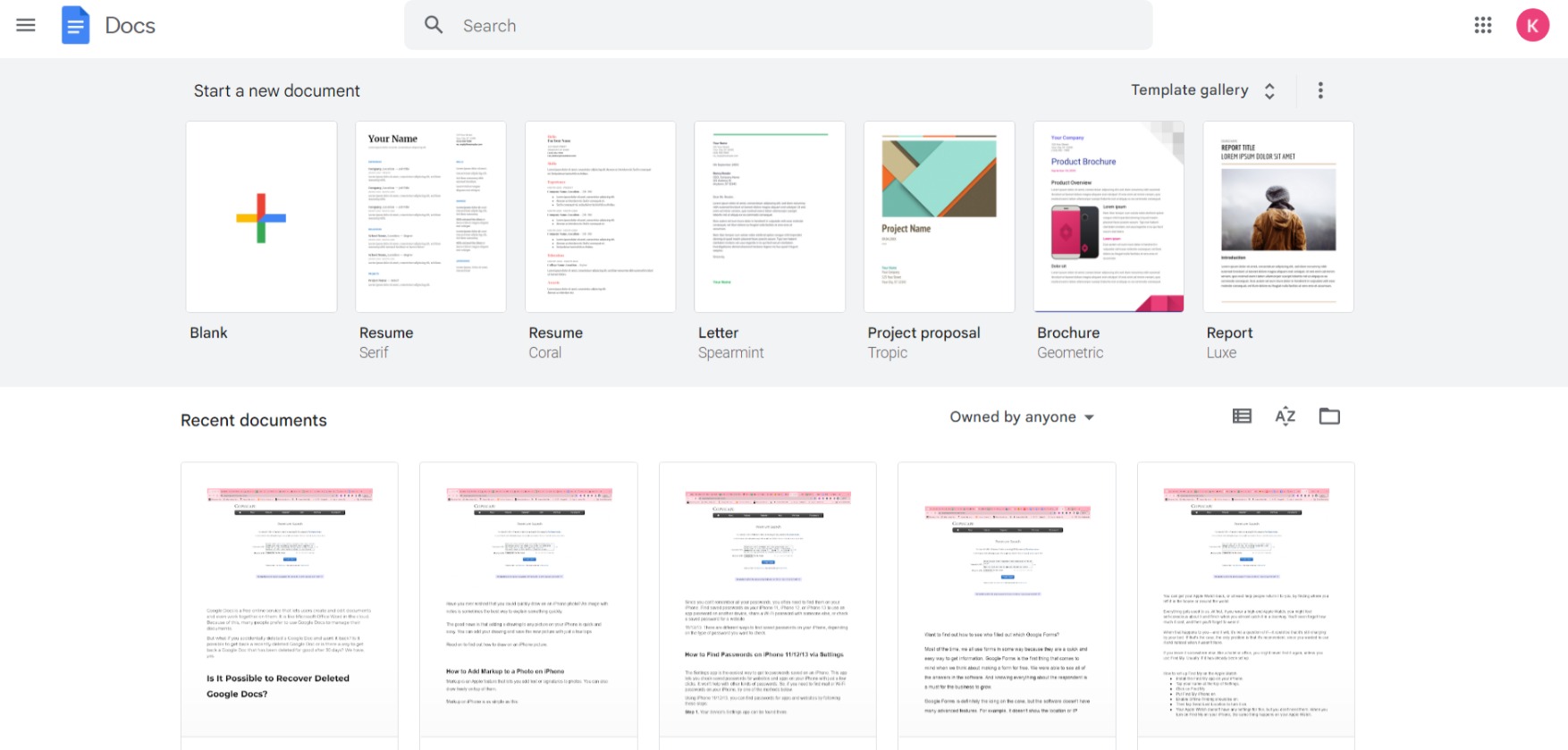Choose the Resume Coral template

coord(600,217)
